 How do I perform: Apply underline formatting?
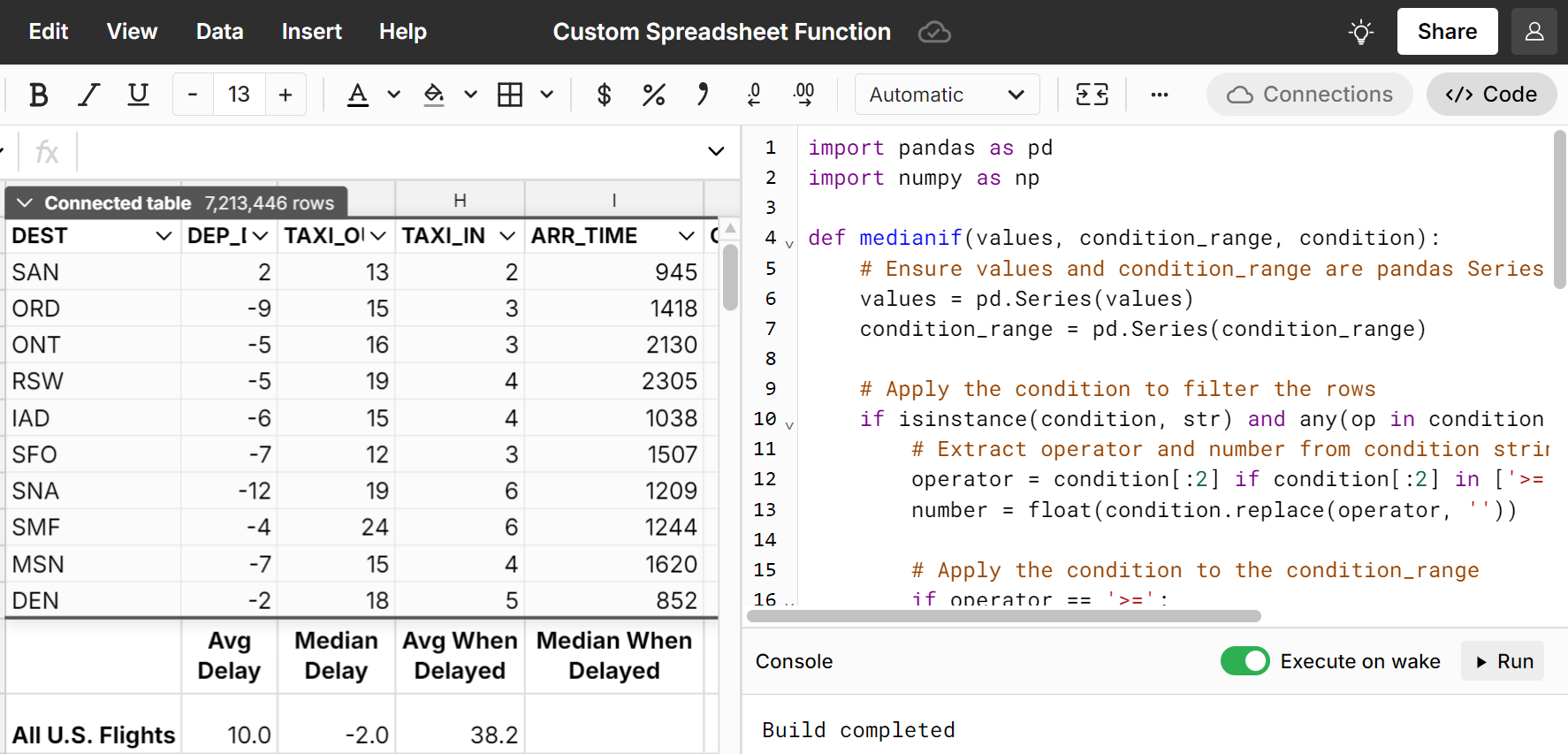[x=138, y=95]
